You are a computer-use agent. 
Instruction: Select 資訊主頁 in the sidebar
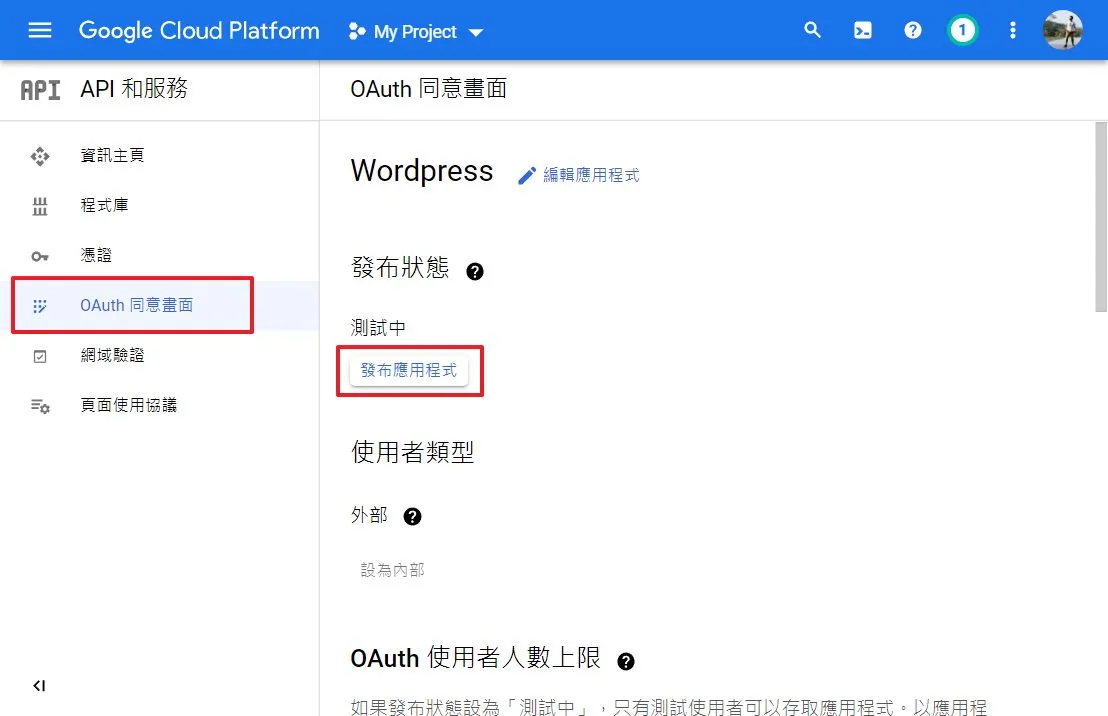click(160, 155)
